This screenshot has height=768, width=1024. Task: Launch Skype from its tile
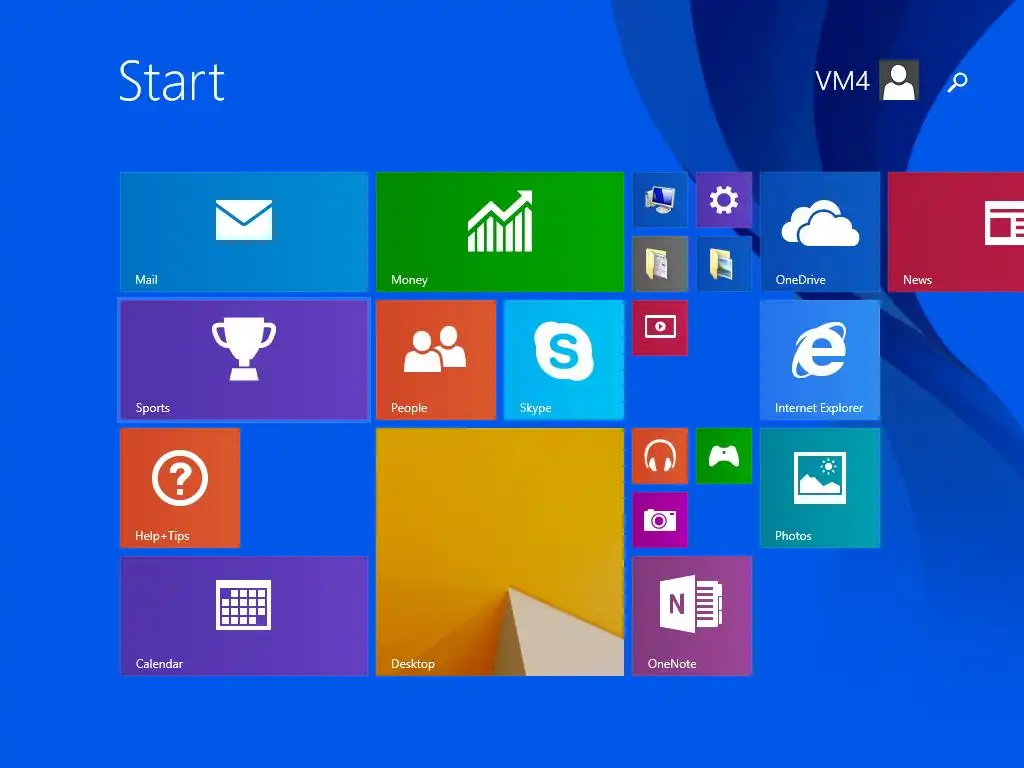point(564,360)
